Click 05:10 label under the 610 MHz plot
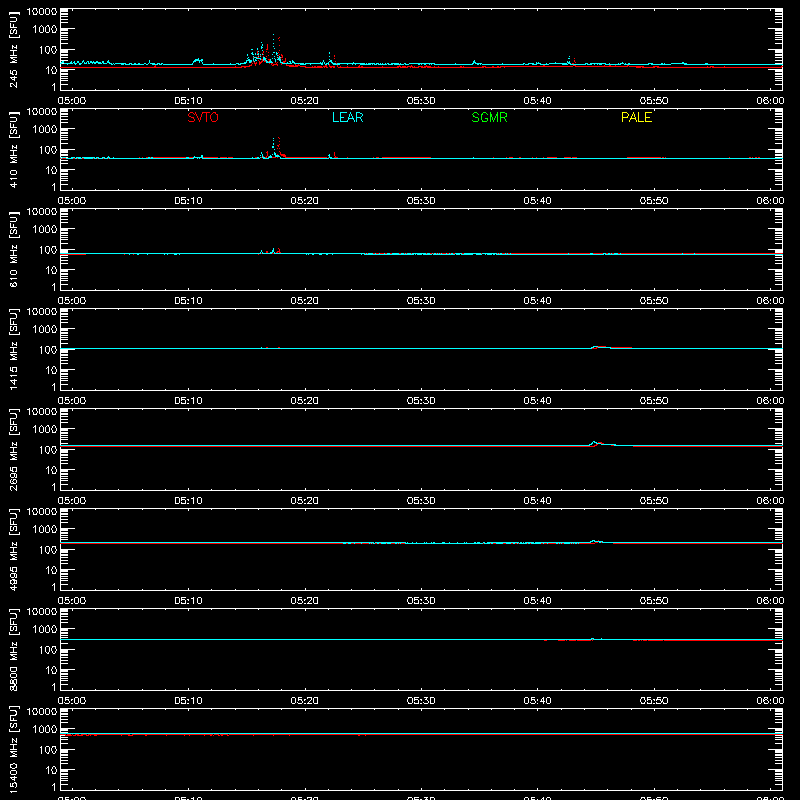Viewport: 800px width, 800px height. point(188,301)
